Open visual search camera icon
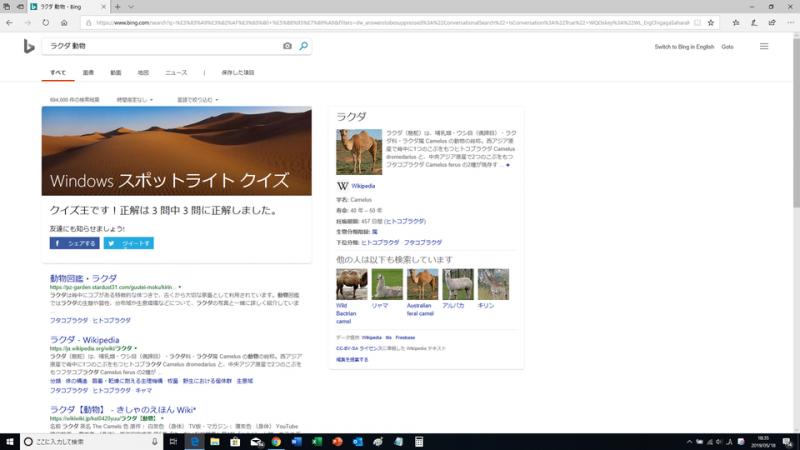 click(x=287, y=46)
